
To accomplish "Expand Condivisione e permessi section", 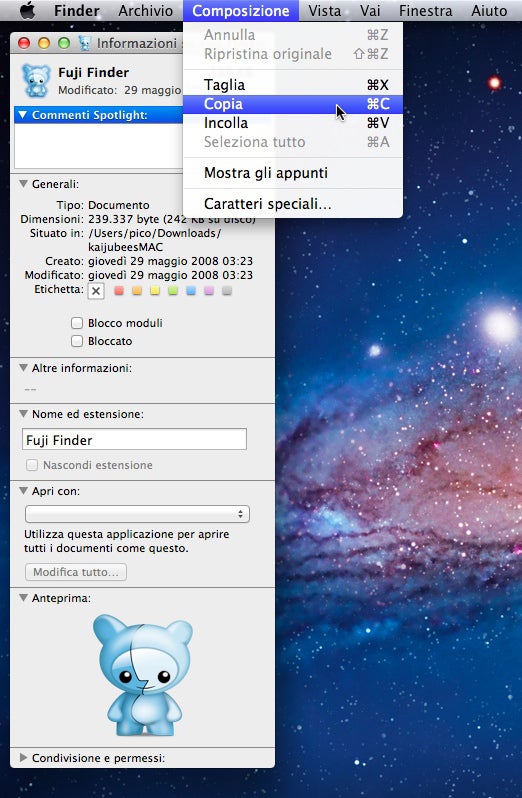I will (23, 757).
